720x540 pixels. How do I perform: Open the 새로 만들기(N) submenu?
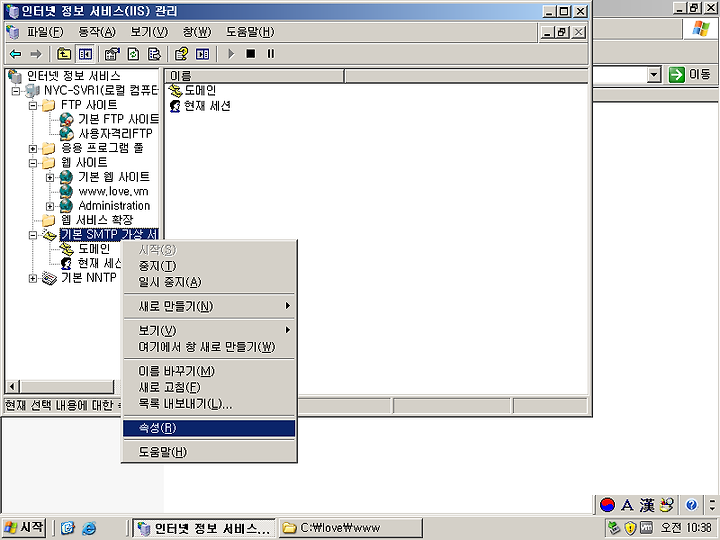click(209, 306)
